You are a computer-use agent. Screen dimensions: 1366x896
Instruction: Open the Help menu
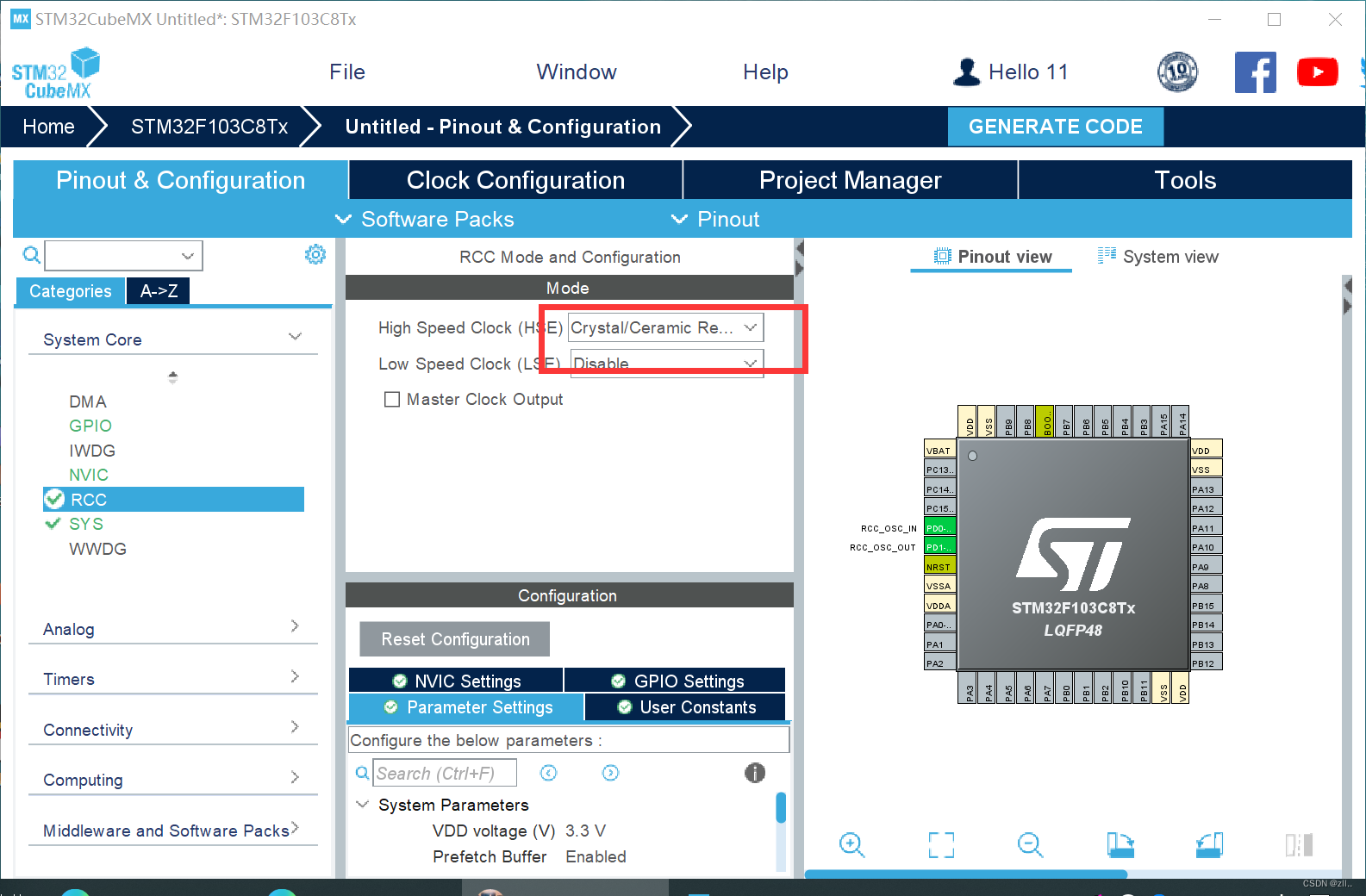(x=765, y=72)
